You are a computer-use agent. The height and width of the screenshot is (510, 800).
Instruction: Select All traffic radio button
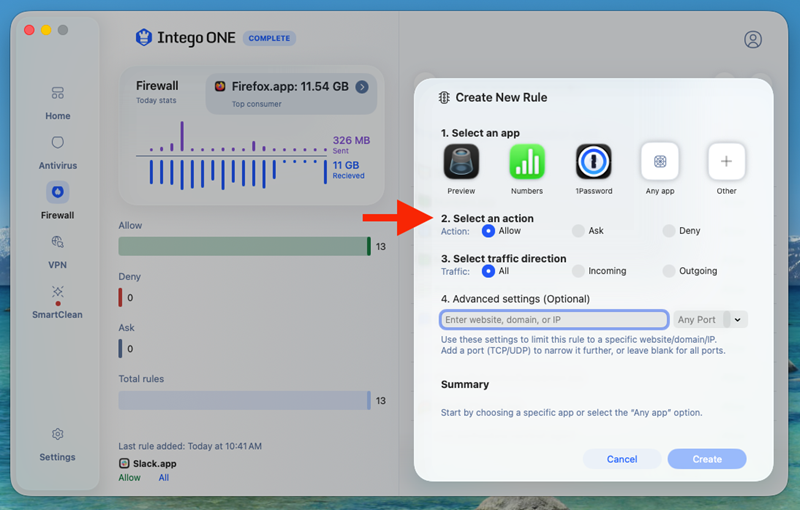488,271
